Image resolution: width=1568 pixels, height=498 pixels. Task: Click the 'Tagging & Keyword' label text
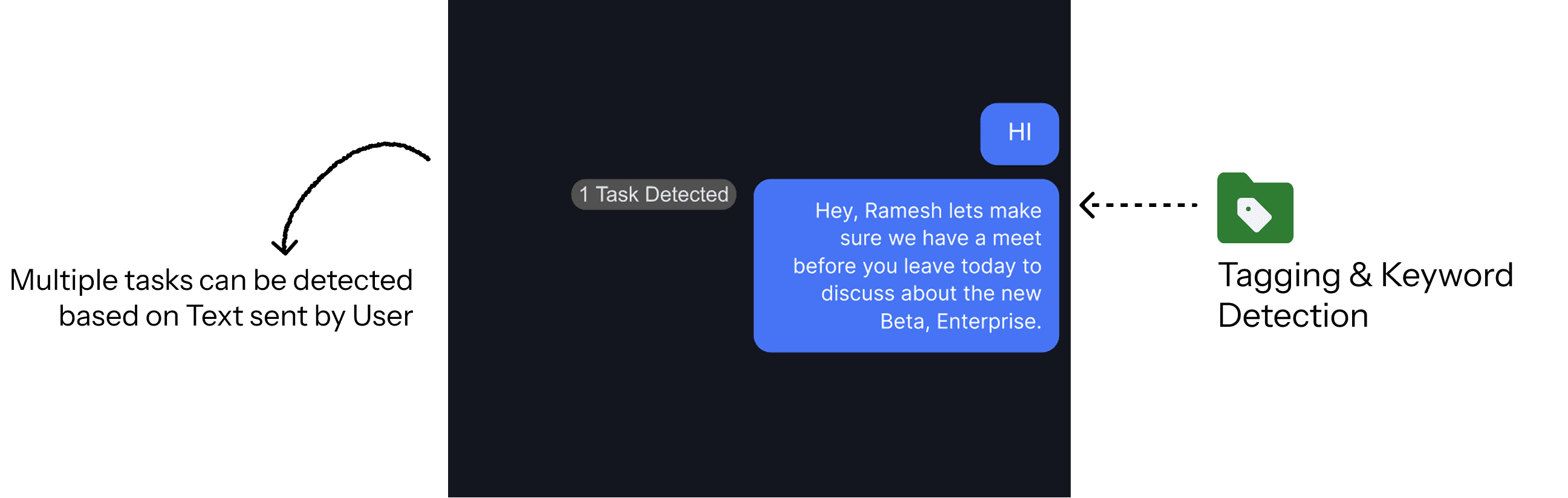(x=1365, y=275)
